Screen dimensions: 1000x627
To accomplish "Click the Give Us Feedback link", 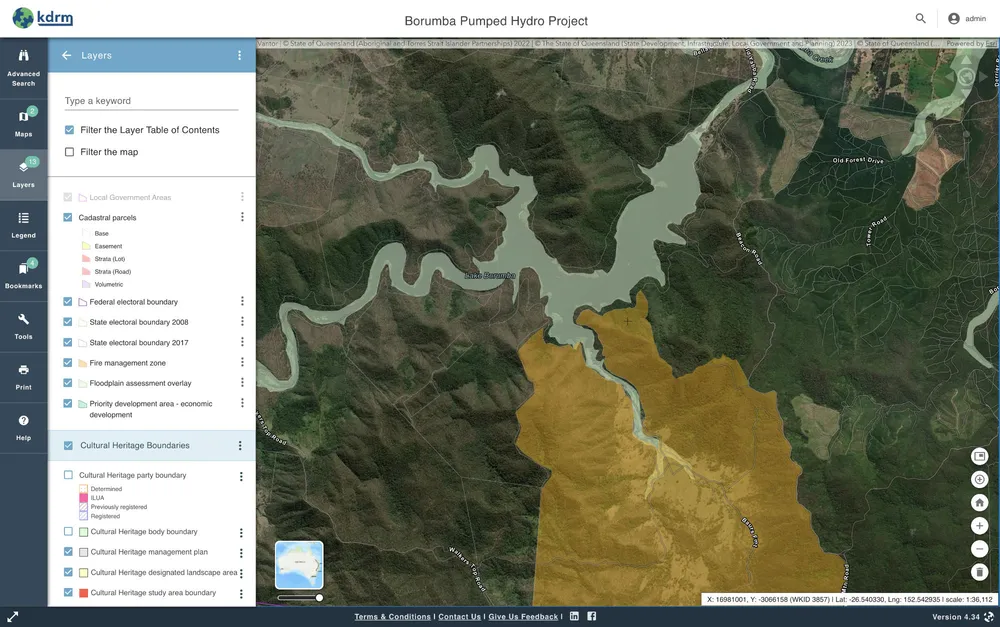I will [523, 617].
